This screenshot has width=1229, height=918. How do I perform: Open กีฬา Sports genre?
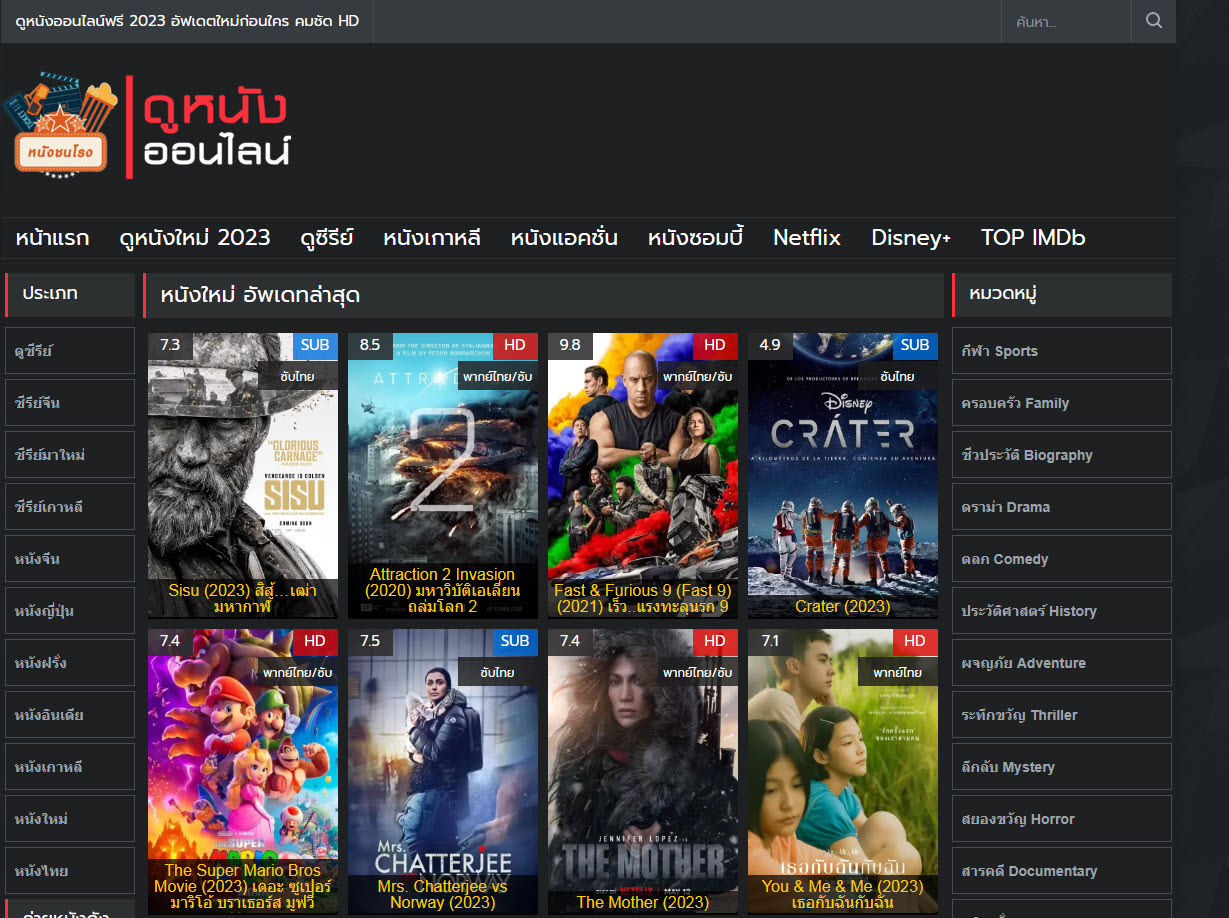tap(1062, 351)
